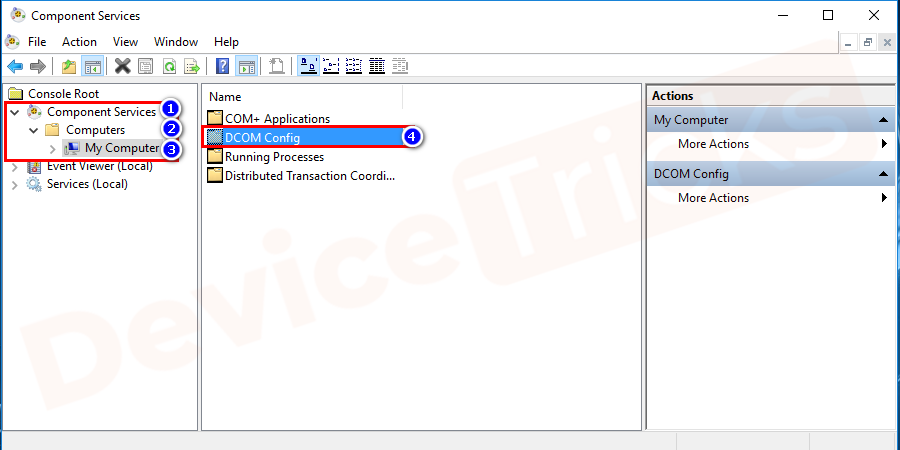
Task: Select Event Viewer (Local) in tree
Action: coord(100,166)
